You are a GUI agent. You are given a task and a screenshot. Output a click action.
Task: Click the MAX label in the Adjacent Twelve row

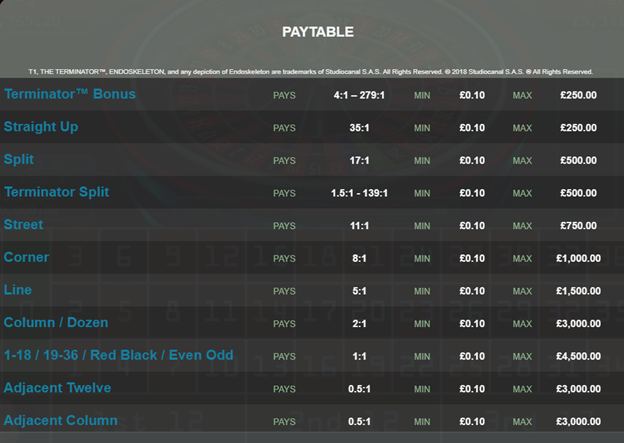click(x=523, y=389)
